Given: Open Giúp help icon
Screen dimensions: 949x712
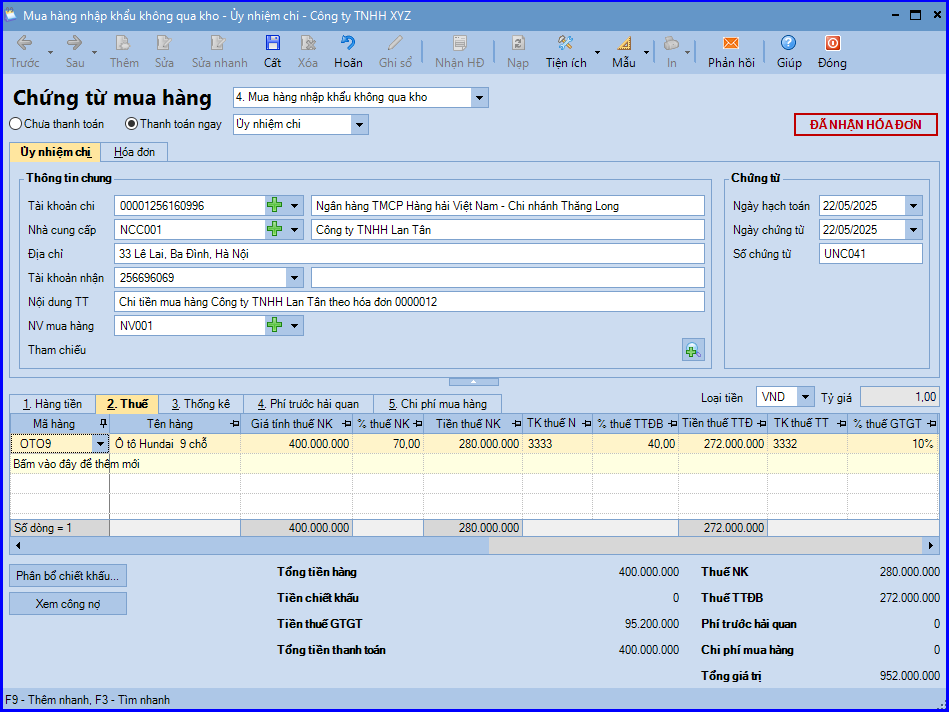Looking at the screenshot, I should pyautogui.click(x=788, y=42).
